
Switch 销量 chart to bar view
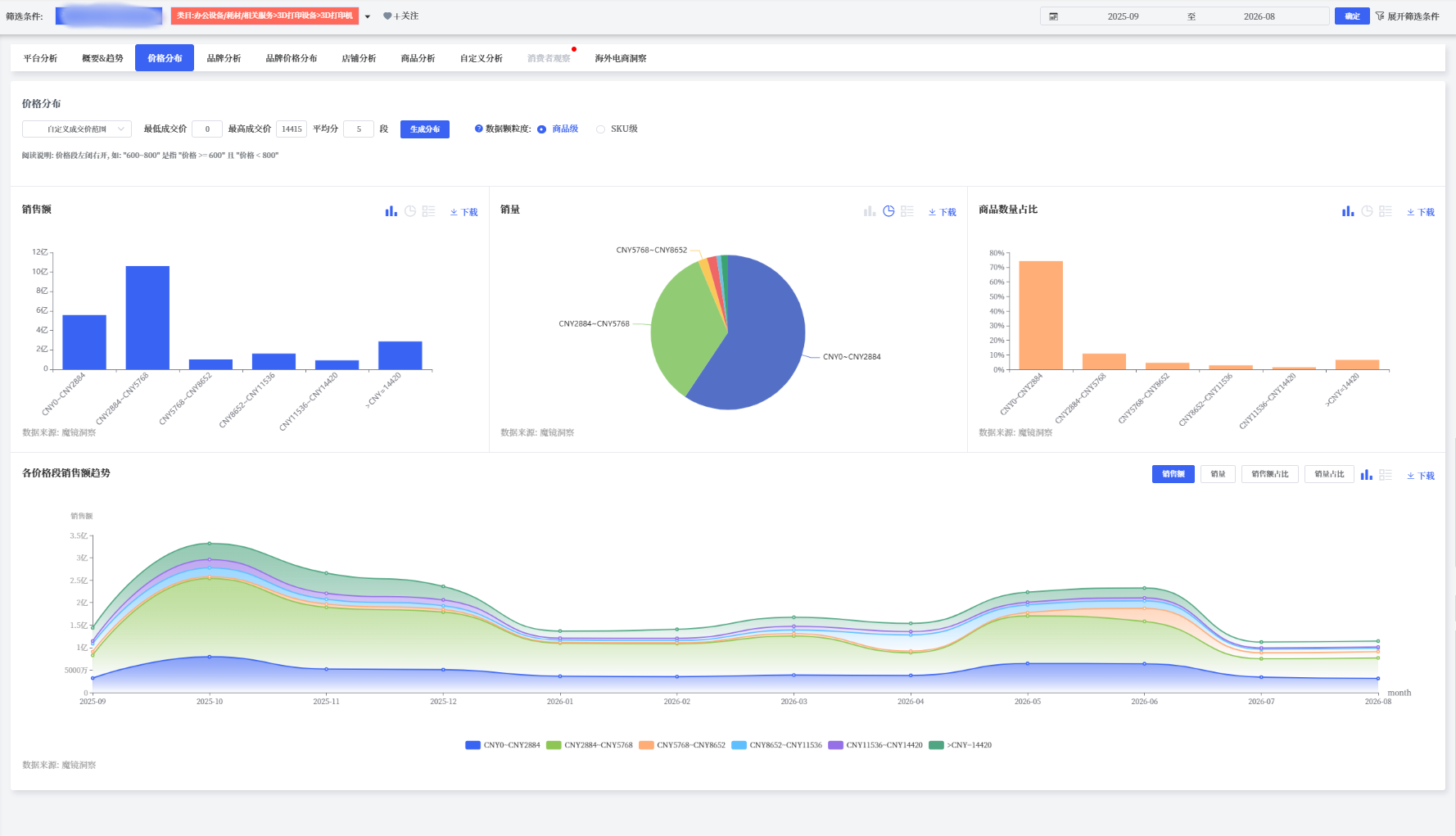tap(870, 211)
